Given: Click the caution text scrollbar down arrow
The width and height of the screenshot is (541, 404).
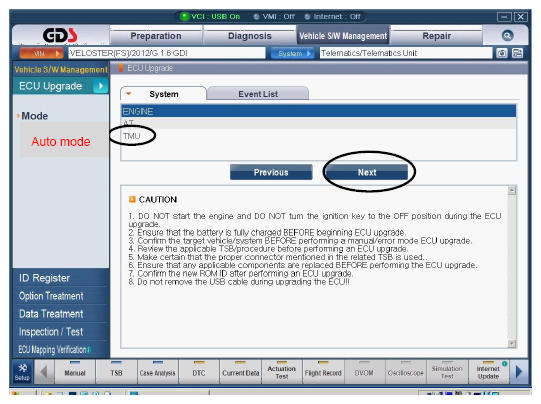Looking at the screenshot, I should [512, 343].
